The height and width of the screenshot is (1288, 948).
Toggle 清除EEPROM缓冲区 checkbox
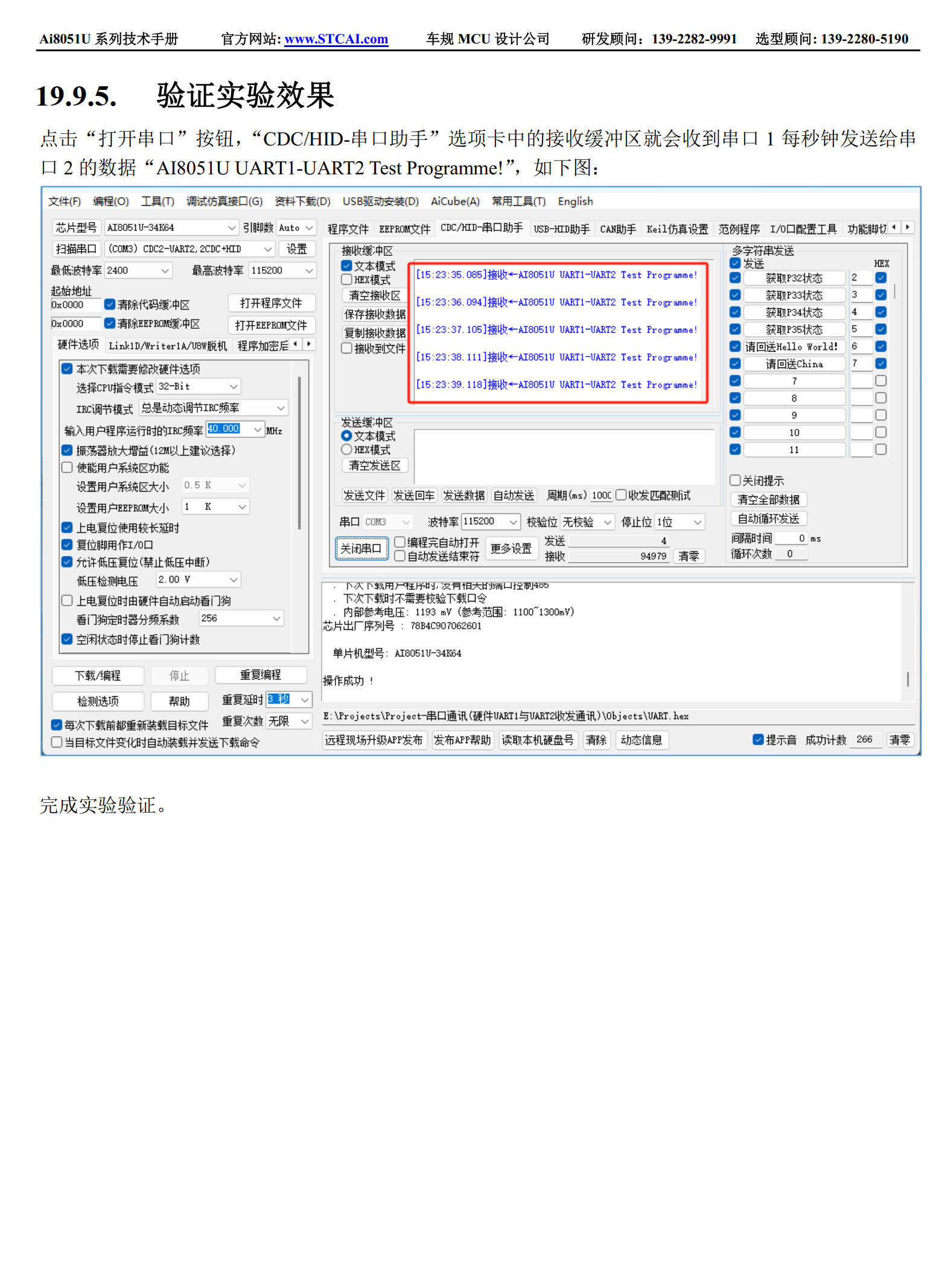(110, 323)
